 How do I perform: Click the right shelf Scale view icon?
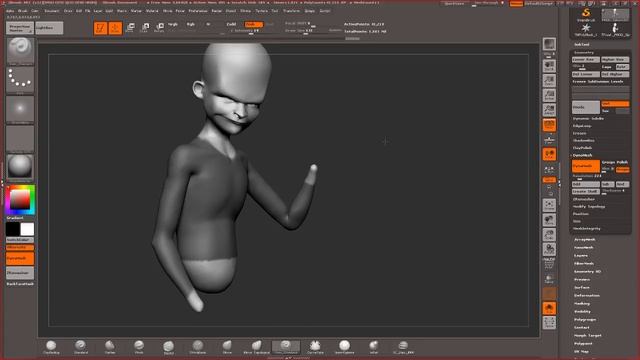point(549,234)
